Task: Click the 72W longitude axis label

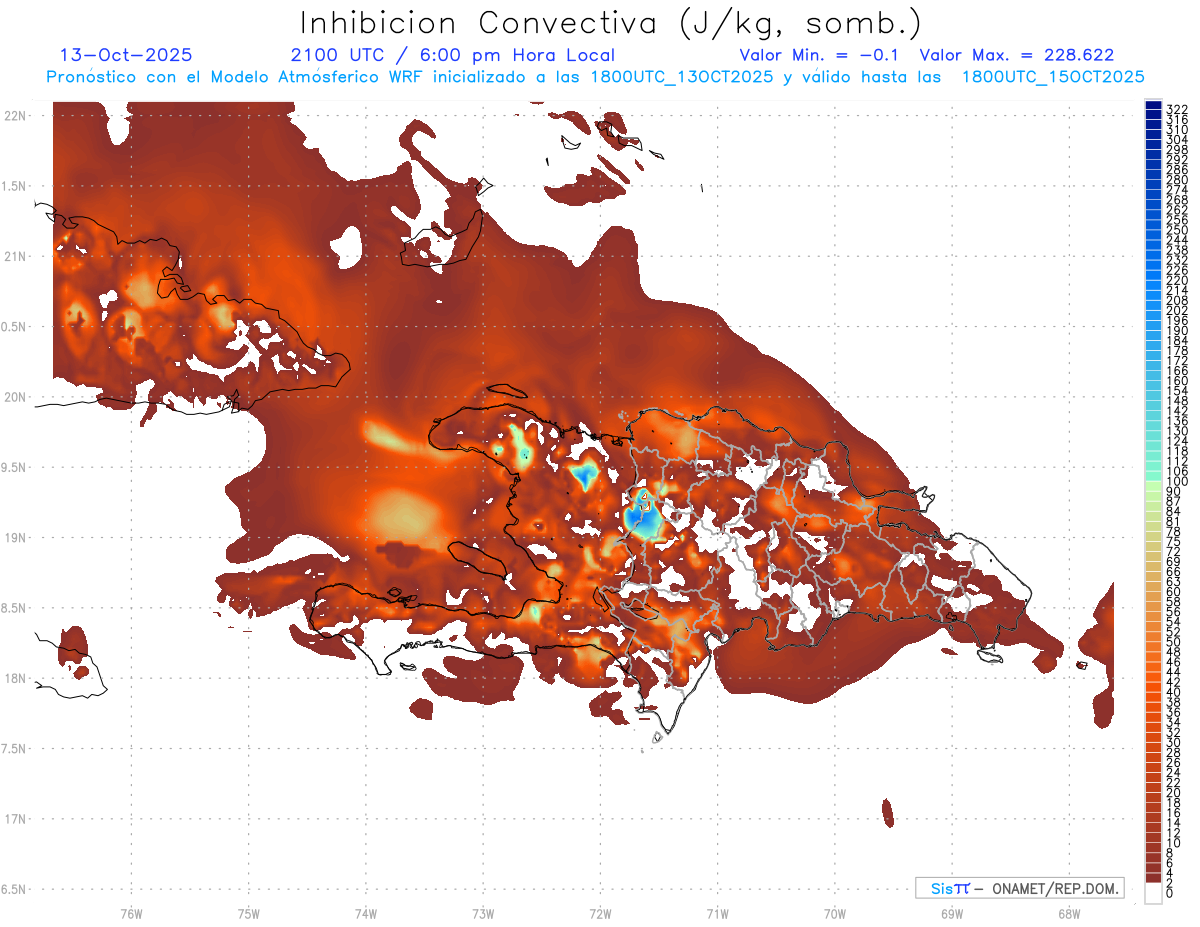Action: pyautogui.click(x=600, y=912)
